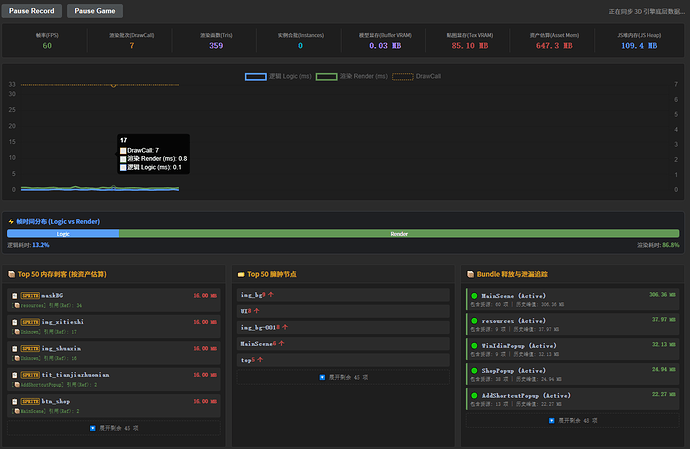Click the red up arrow on UI node
Screen dimensions: 690x449
point(257,311)
